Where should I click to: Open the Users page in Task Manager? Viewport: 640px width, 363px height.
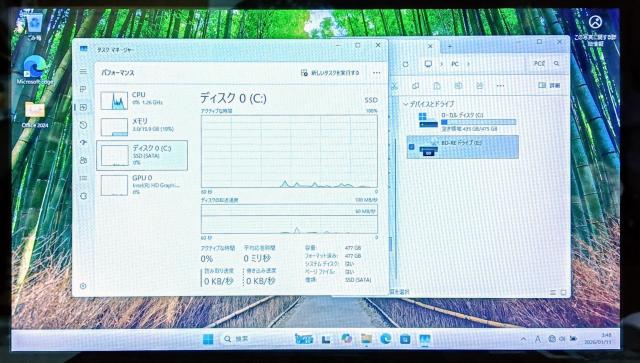(x=83, y=160)
